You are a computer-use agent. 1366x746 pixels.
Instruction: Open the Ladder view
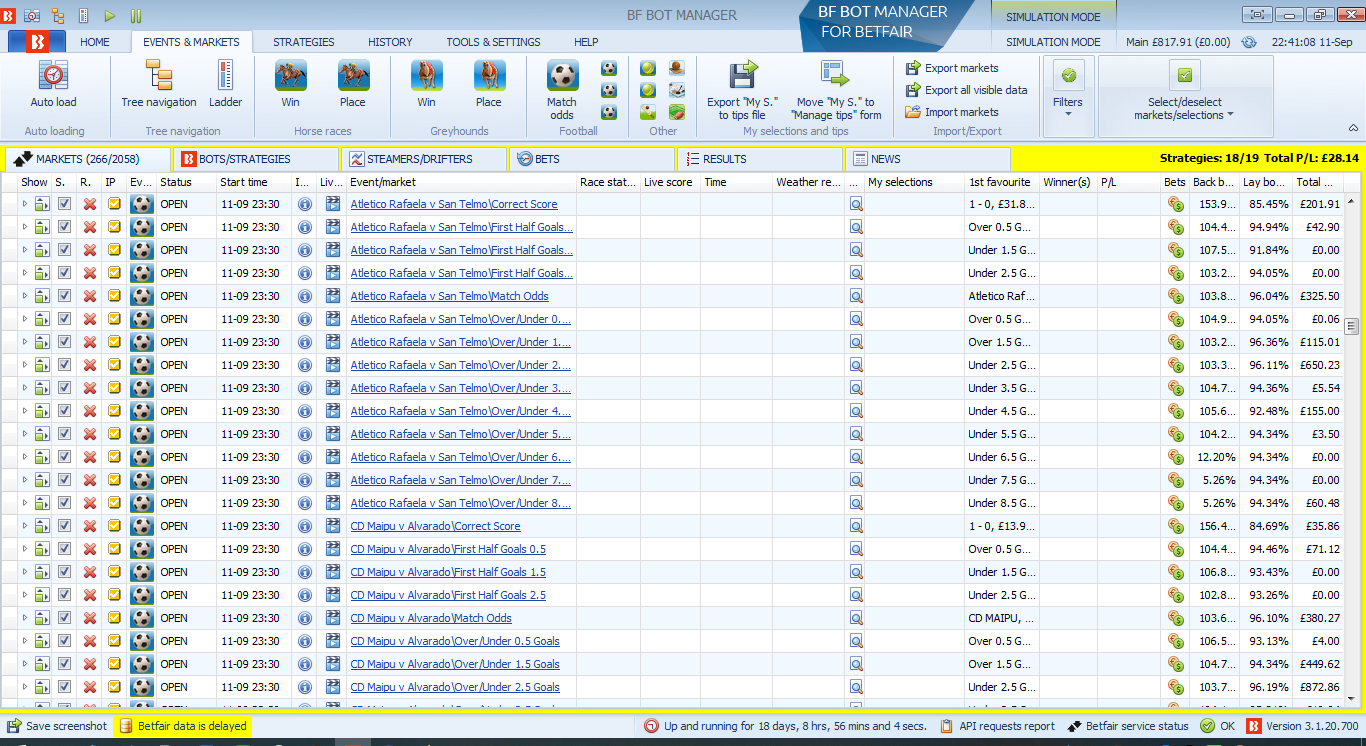point(225,84)
